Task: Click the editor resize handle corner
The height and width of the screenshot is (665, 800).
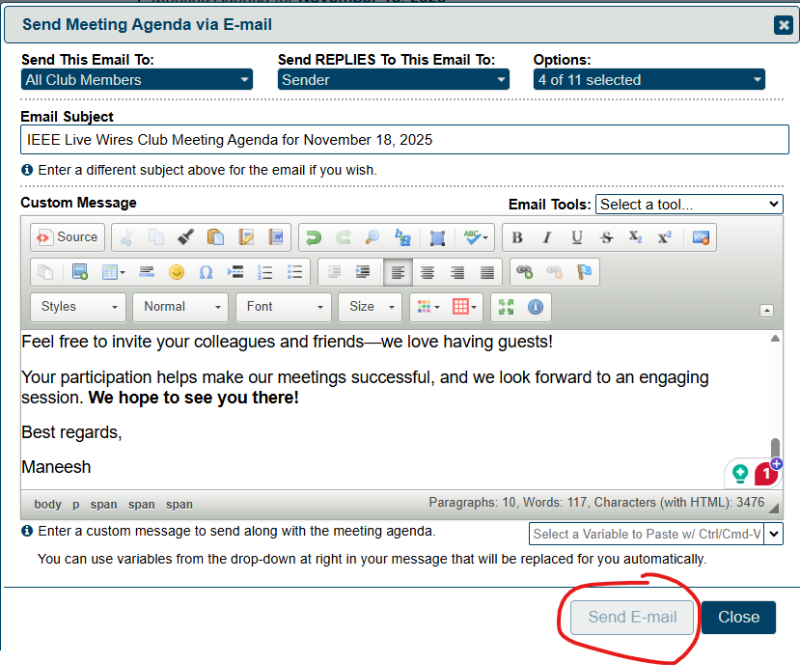Action: click(x=774, y=508)
